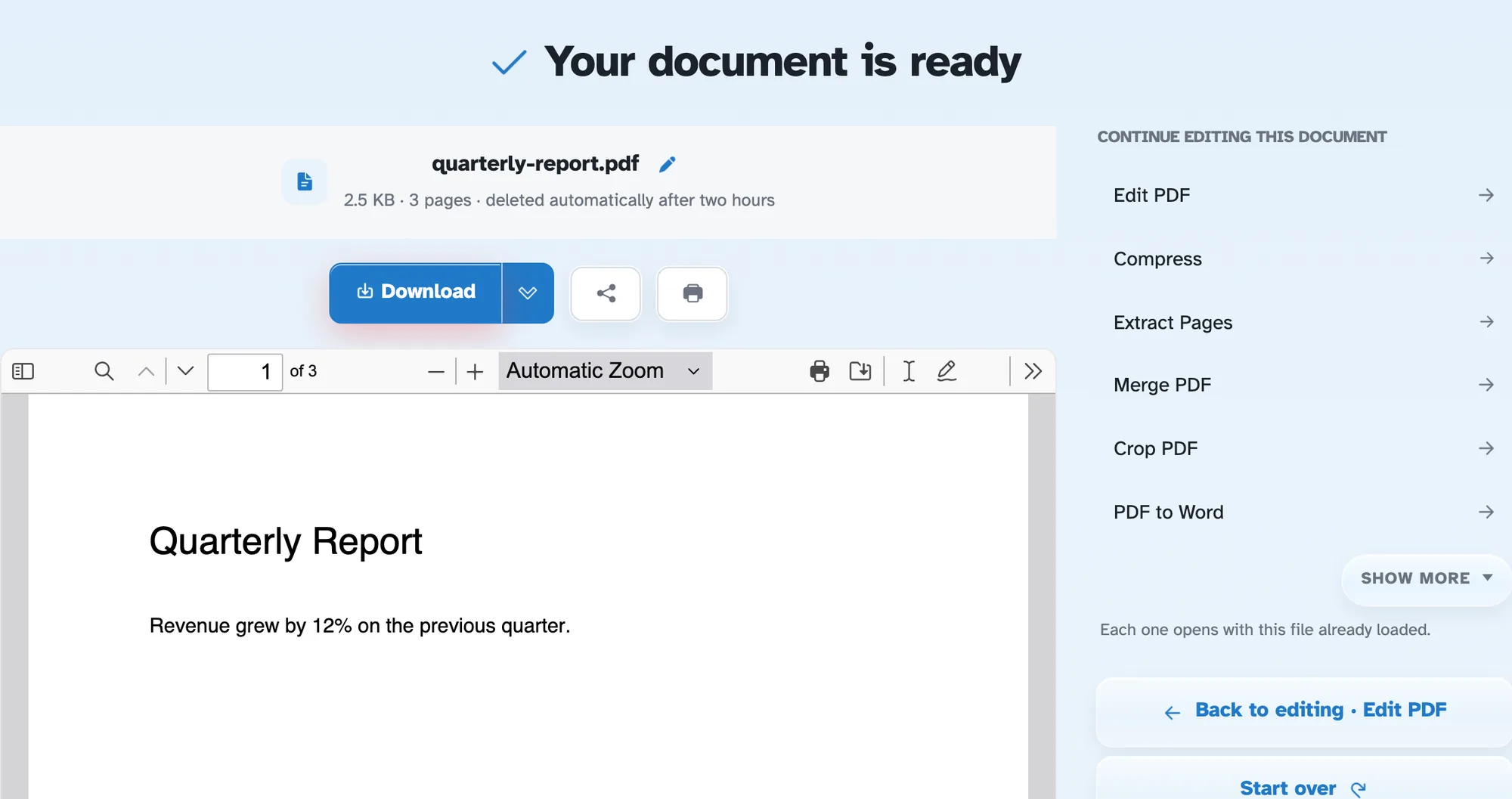The height and width of the screenshot is (799, 1512).
Task: Click the revenue grew by 12% sentence
Action: (x=360, y=626)
